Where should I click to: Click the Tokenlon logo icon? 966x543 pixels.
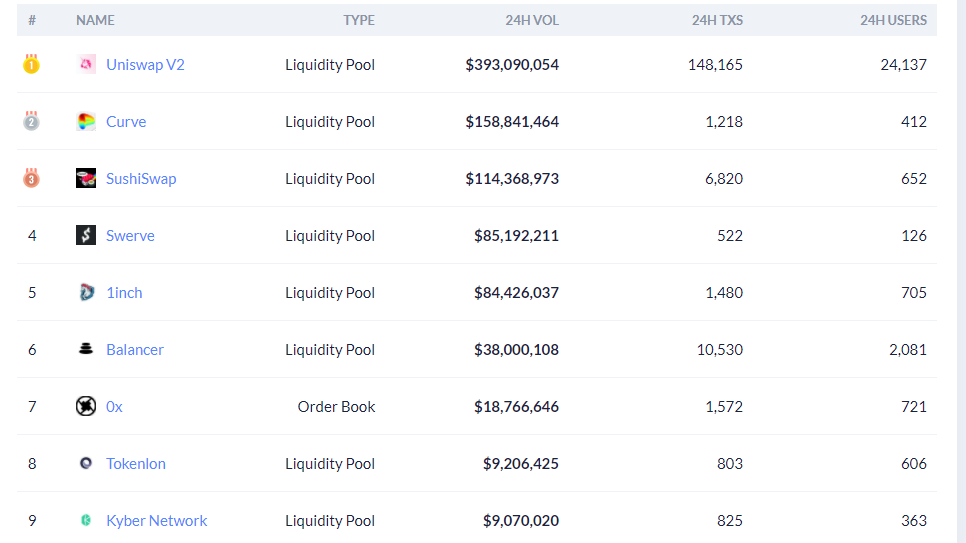click(86, 463)
